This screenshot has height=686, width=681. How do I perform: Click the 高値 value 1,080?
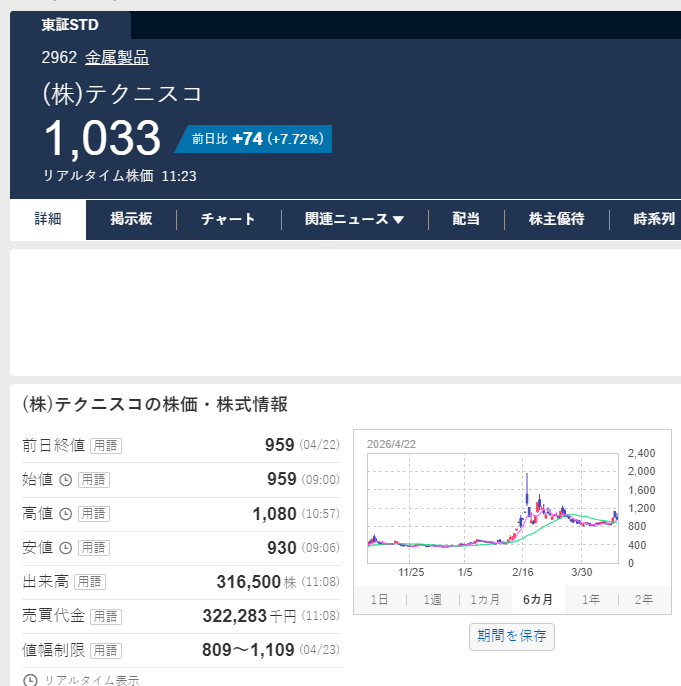(x=275, y=514)
